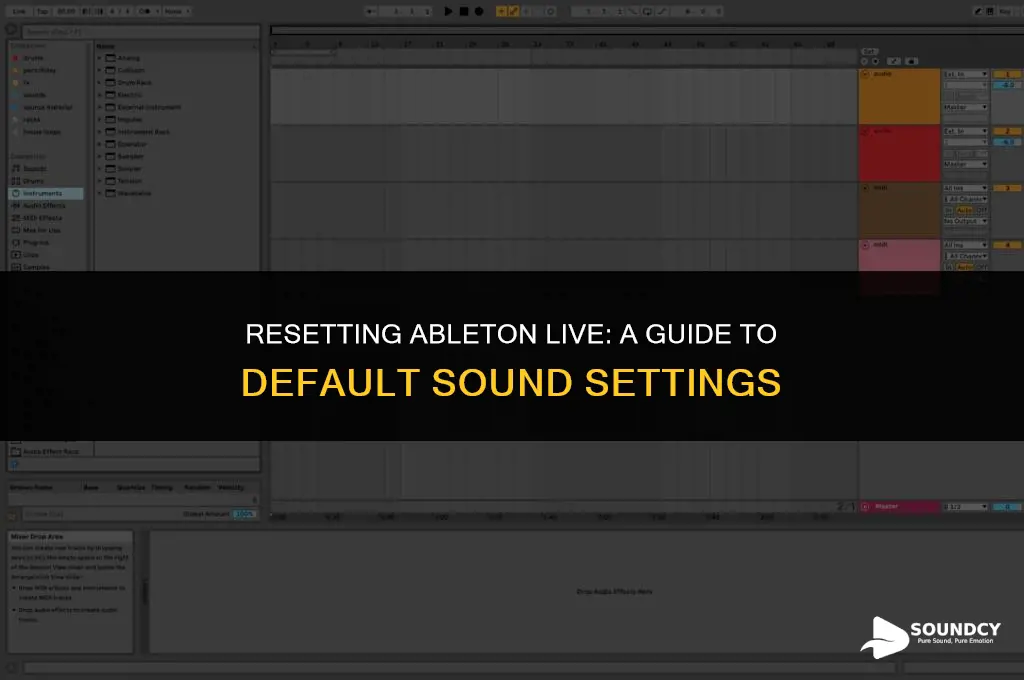Click the Tap tempo button
The width and height of the screenshot is (1024, 680).
point(42,11)
